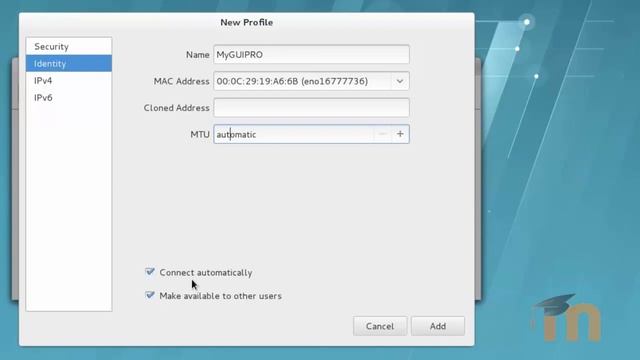
Task: Click the MTU text field showing automatic
Action: pos(293,134)
